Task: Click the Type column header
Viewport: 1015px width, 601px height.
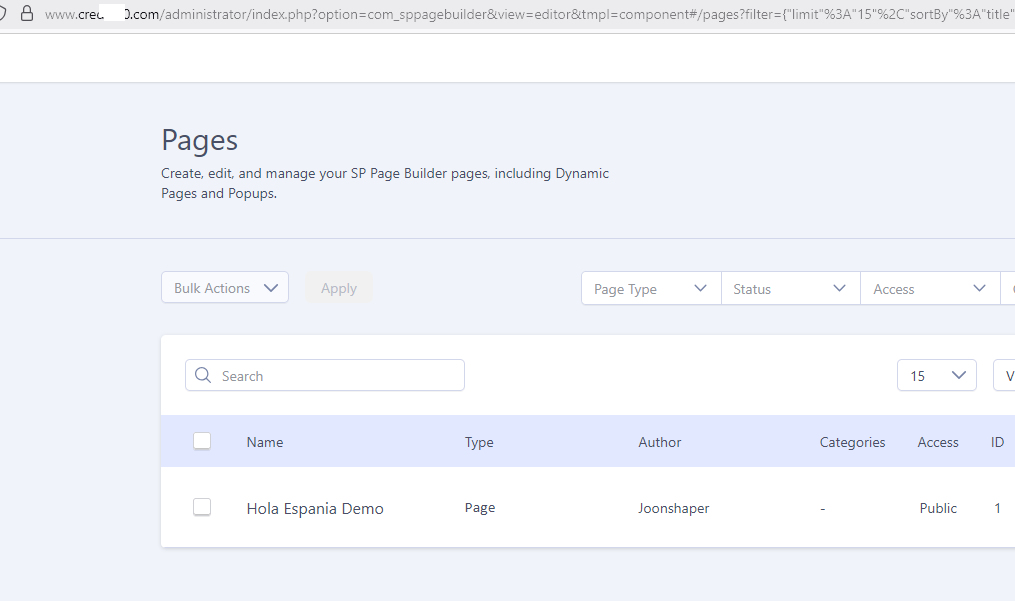Action: (479, 442)
